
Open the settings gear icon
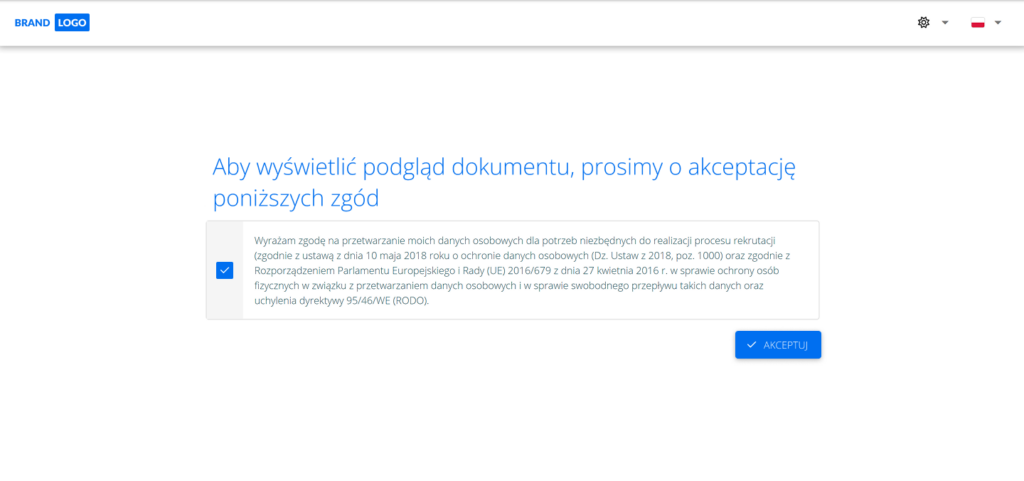pos(923,22)
